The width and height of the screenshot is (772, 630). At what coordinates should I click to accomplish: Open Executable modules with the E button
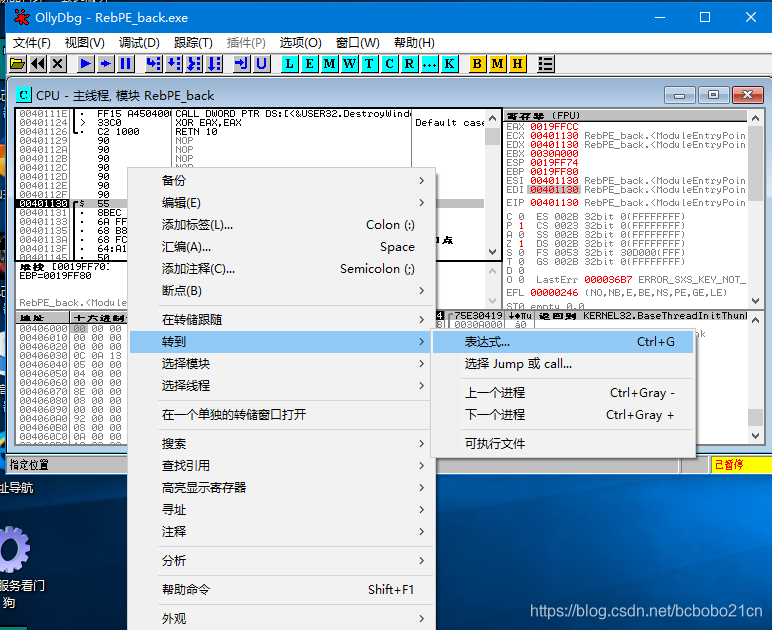click(310, 64)
